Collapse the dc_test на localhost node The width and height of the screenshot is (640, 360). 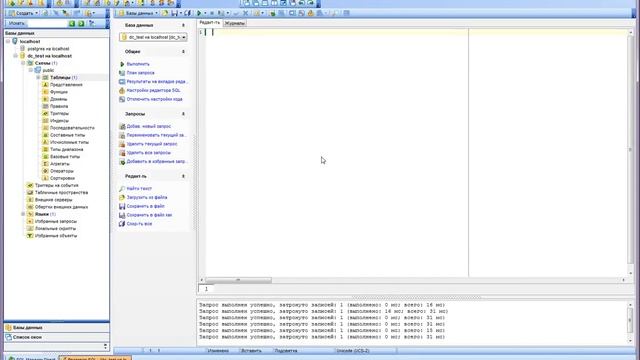pyautogui.click(x=16, y=56)
